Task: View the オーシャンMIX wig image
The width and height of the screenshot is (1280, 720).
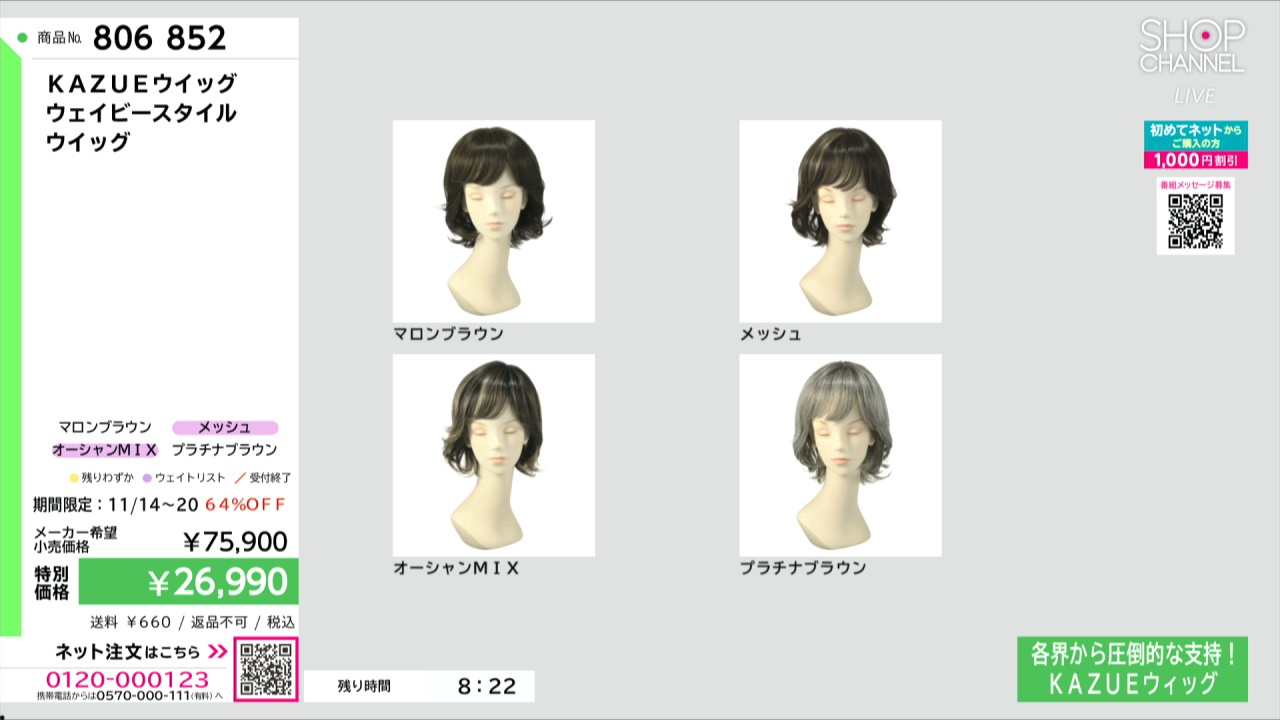Action: point(494,455)
